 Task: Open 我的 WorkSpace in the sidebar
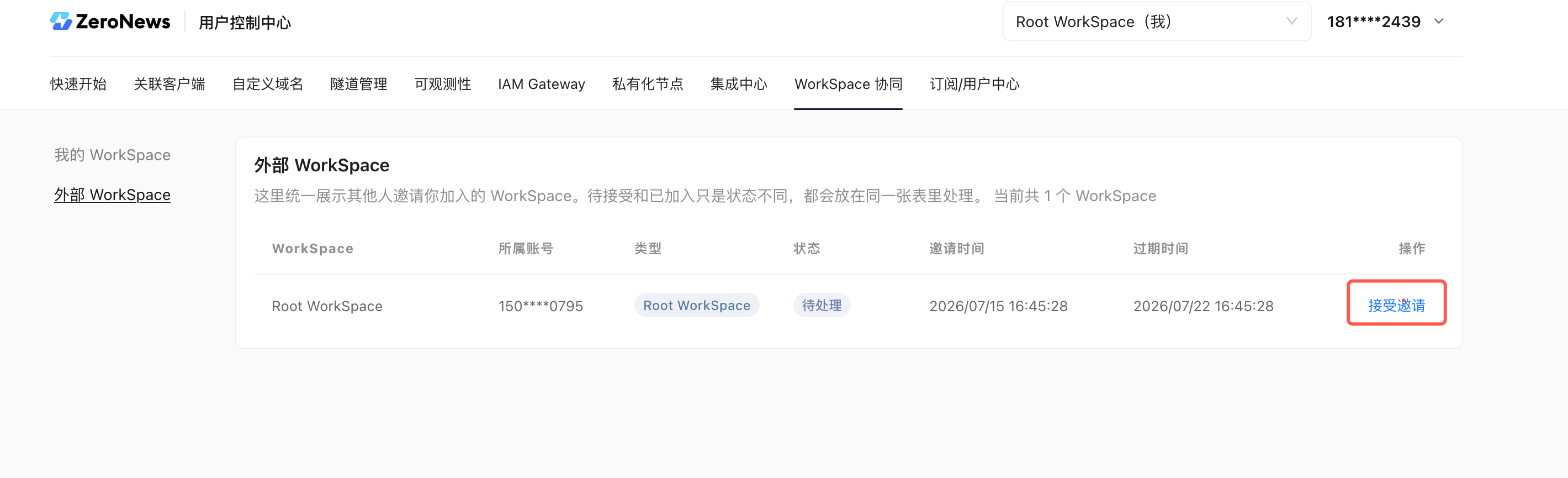113,155
